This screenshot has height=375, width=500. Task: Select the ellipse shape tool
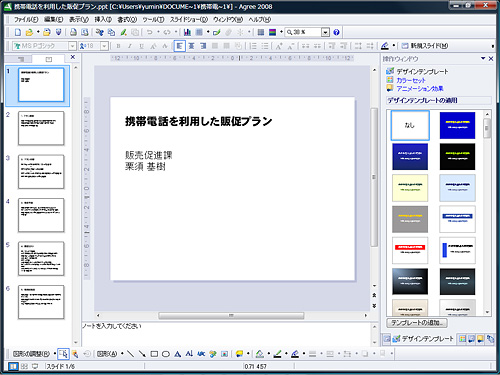coord(166,354)
